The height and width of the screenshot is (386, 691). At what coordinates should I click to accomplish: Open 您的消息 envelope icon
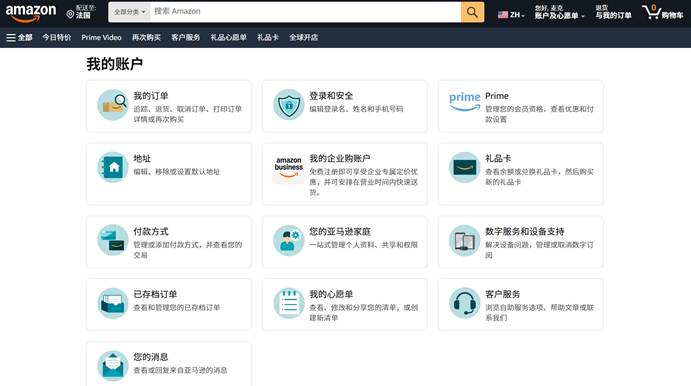(x=113, y=366)
